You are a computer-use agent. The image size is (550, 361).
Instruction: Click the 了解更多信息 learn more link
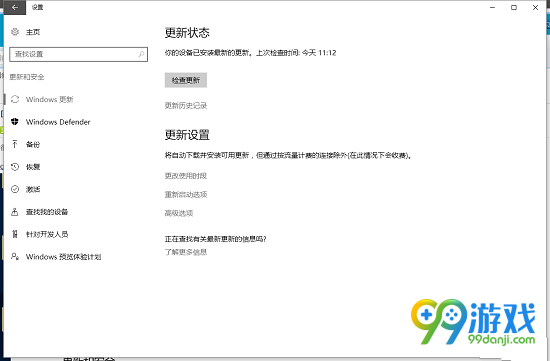click(186, 252)
